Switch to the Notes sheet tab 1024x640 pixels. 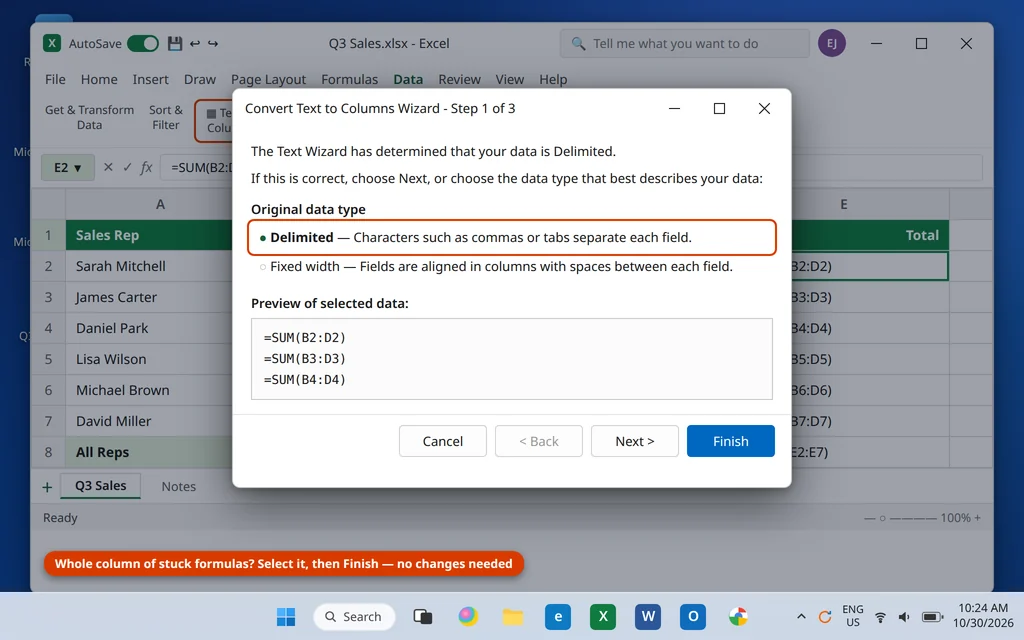click(x=178, y=487)
